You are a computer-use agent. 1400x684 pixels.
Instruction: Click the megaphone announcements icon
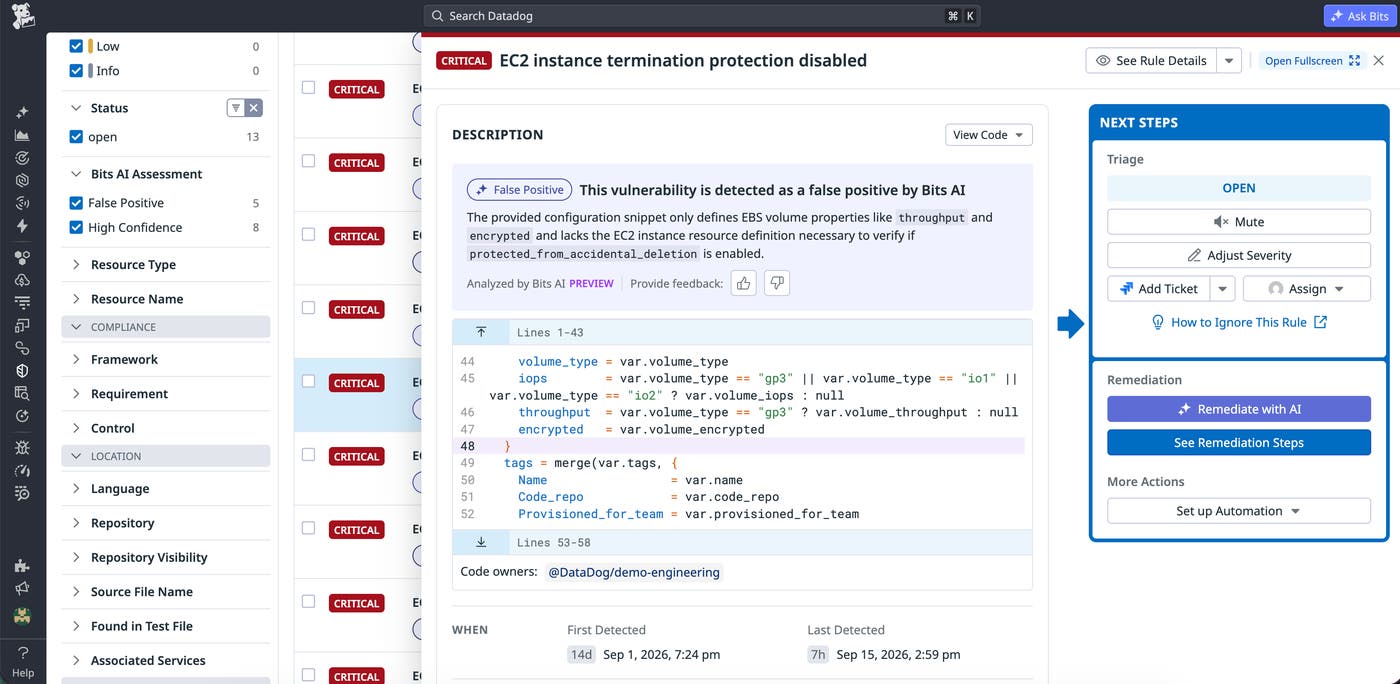(x=22, y=589)
